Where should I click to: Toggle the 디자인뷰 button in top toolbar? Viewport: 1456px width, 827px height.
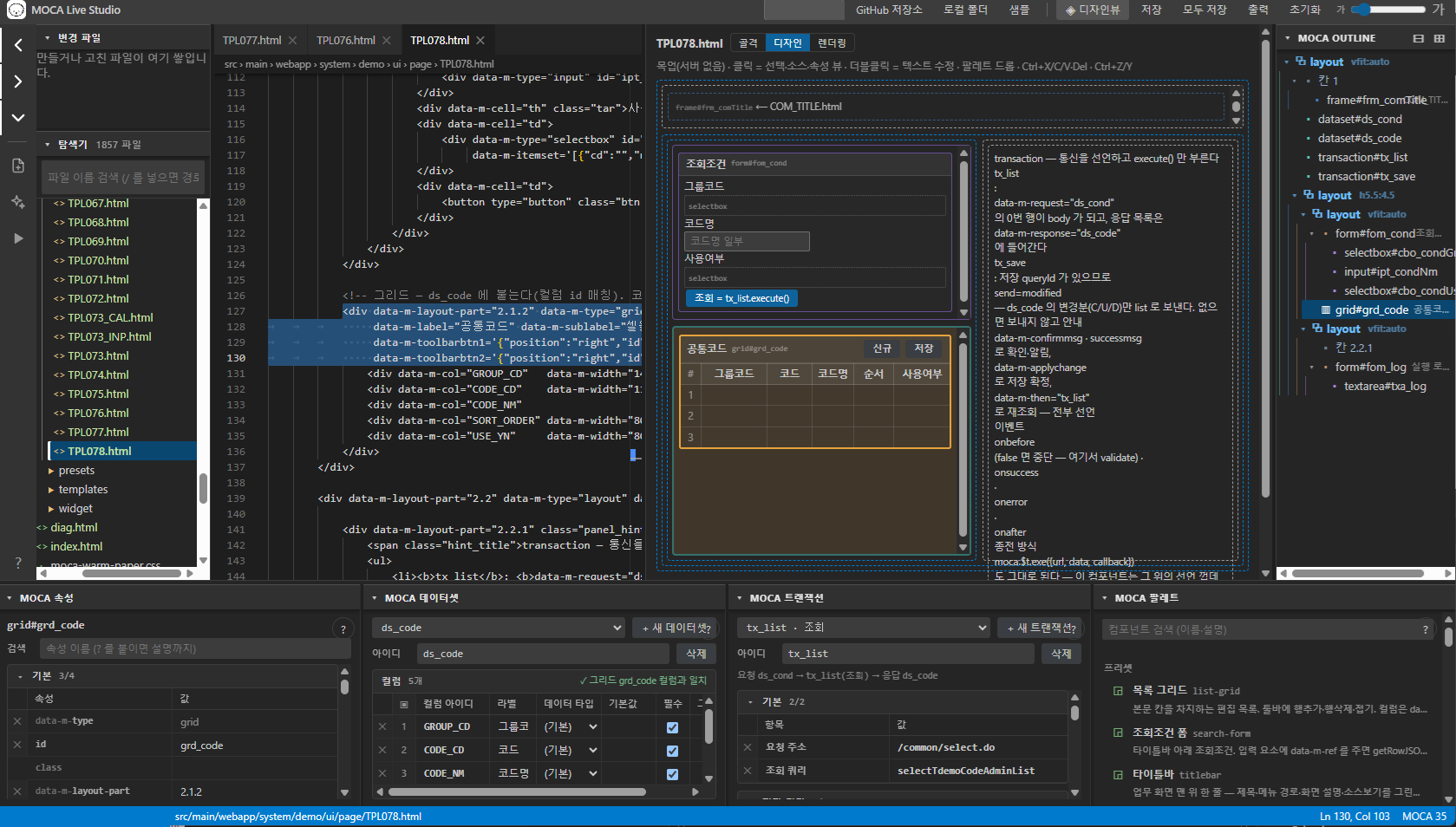pos(1093,10)
